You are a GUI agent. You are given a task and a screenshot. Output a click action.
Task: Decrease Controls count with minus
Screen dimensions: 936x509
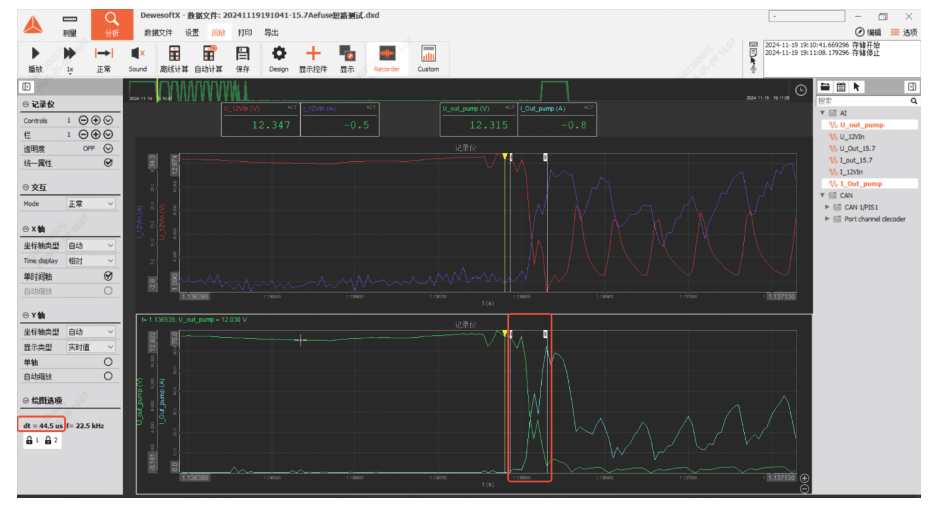point(84,121)
